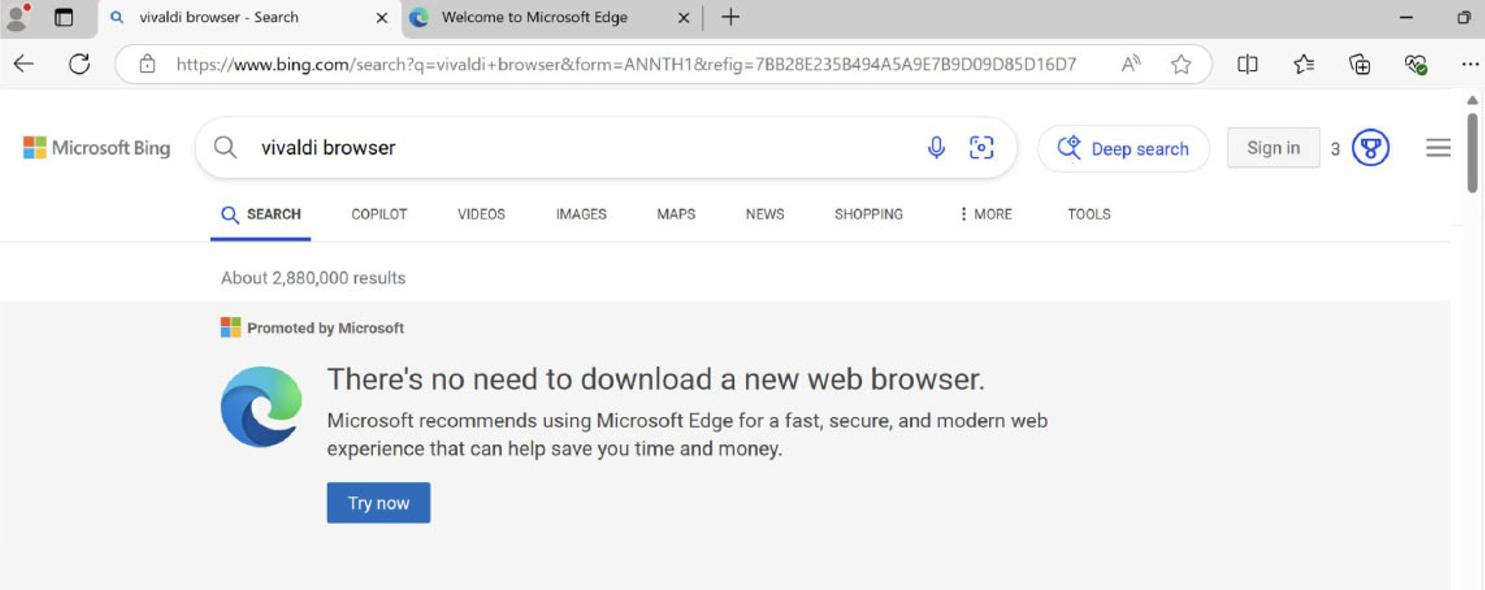Screen dimensions: 1485x590
Task: Open Browser essentials heart icon
Action: point(1415,64)
